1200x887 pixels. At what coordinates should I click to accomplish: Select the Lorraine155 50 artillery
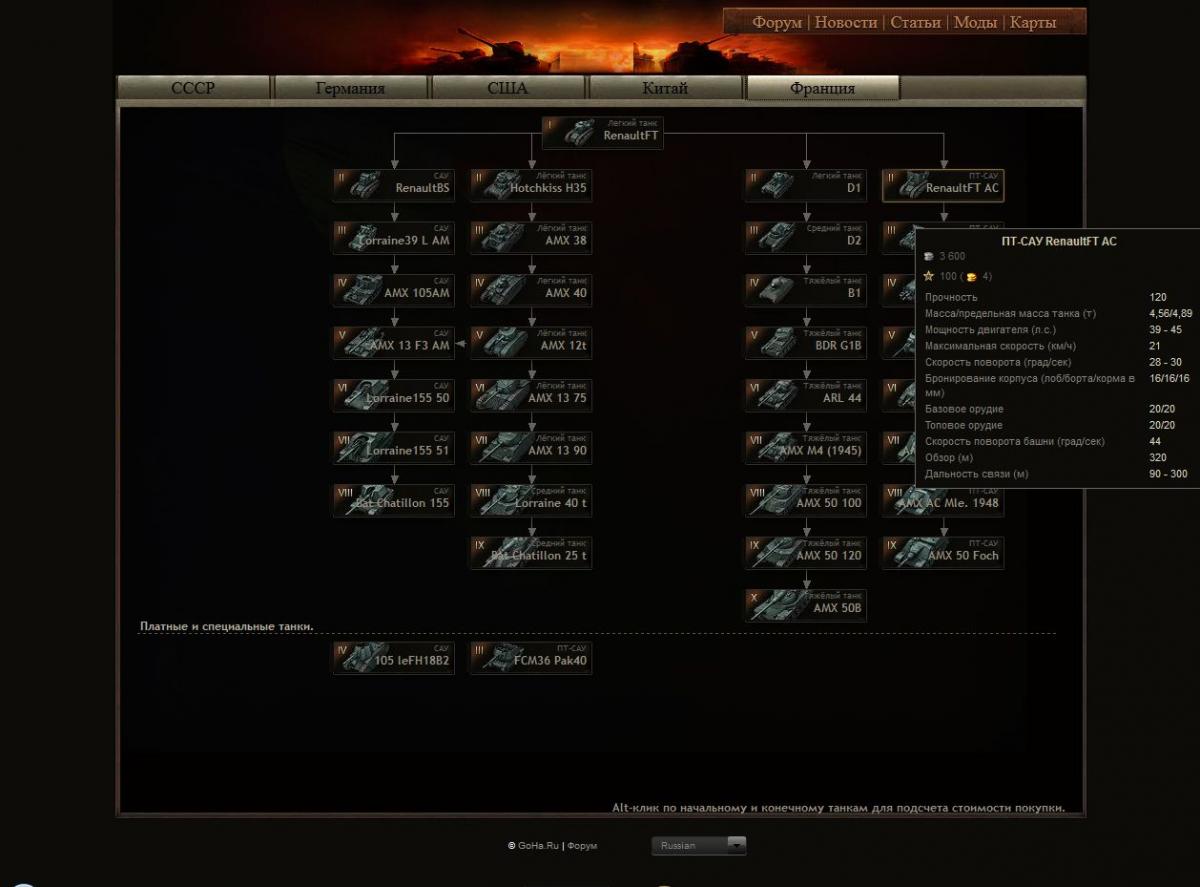(394, 395)
